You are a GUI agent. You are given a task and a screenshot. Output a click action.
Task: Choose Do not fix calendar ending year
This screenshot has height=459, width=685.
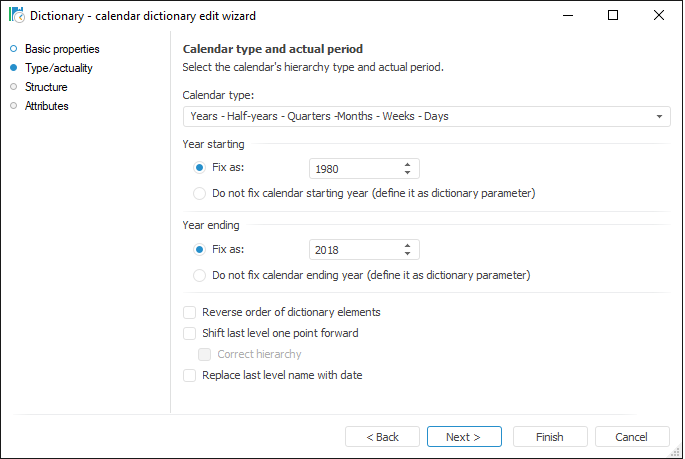(200, 274)
